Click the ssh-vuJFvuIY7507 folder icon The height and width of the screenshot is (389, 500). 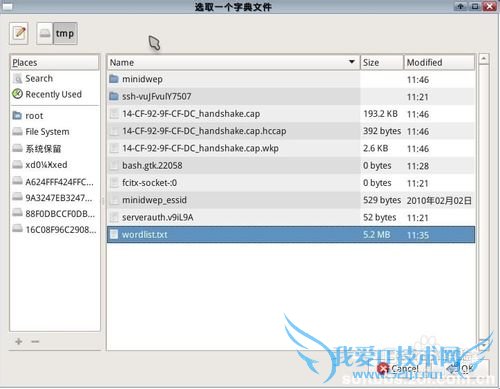coord(114,96)
